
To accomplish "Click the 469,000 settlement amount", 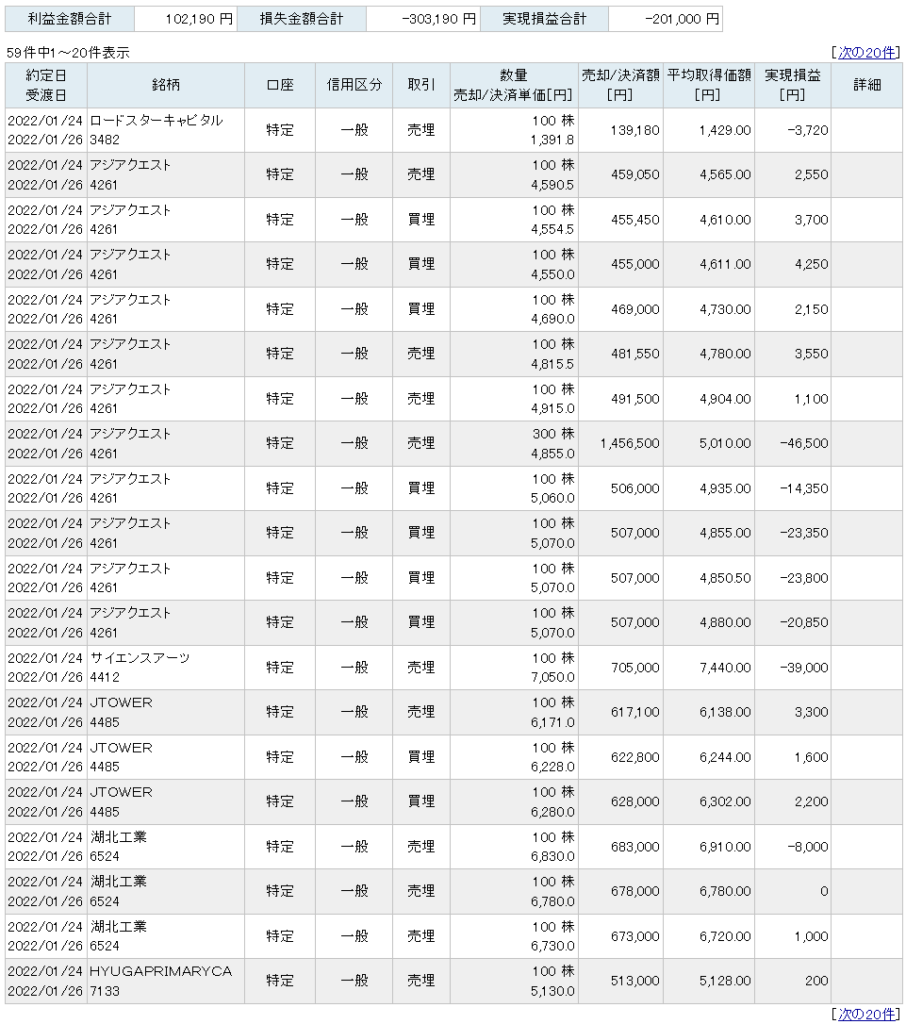I will point(635,309).
